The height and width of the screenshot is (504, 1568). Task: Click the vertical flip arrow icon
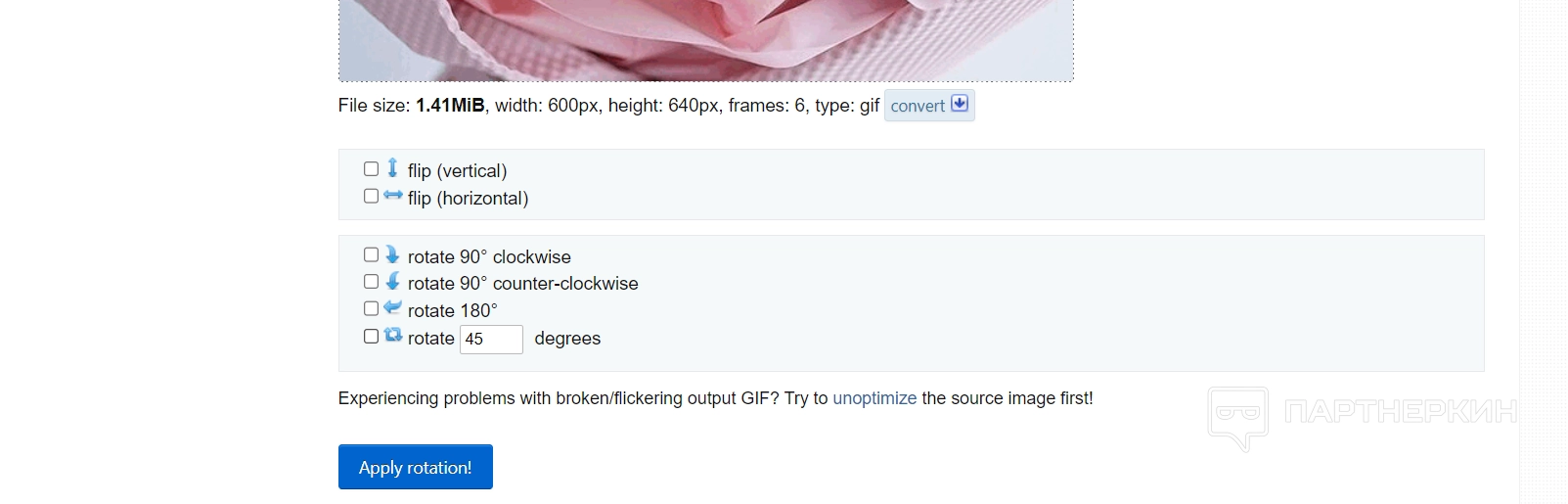(392, 168)
